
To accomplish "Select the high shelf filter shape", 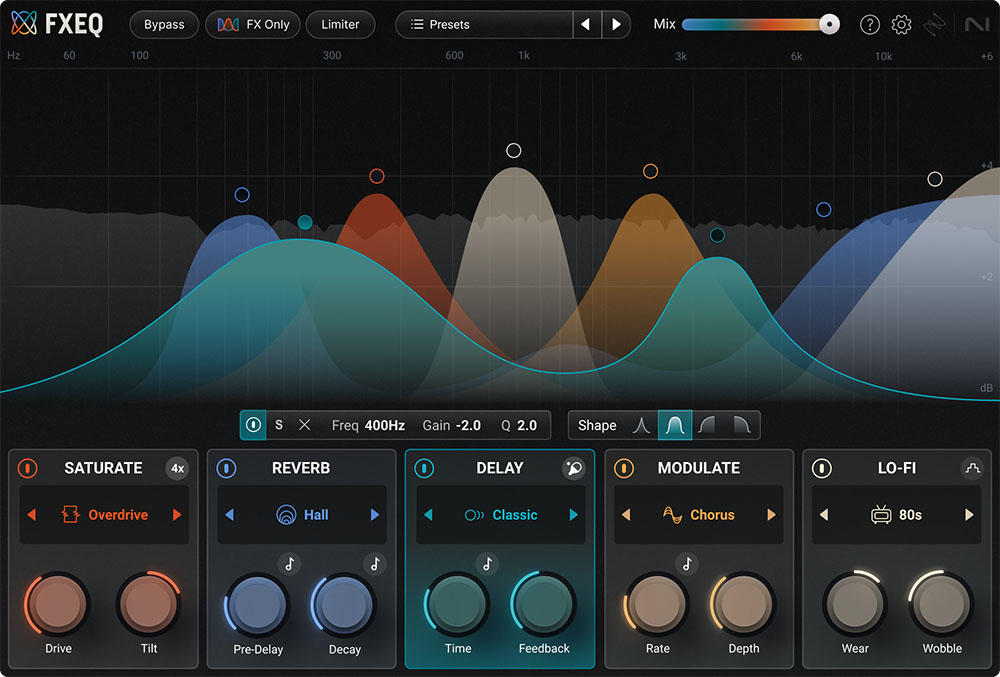I will point(740,425).
